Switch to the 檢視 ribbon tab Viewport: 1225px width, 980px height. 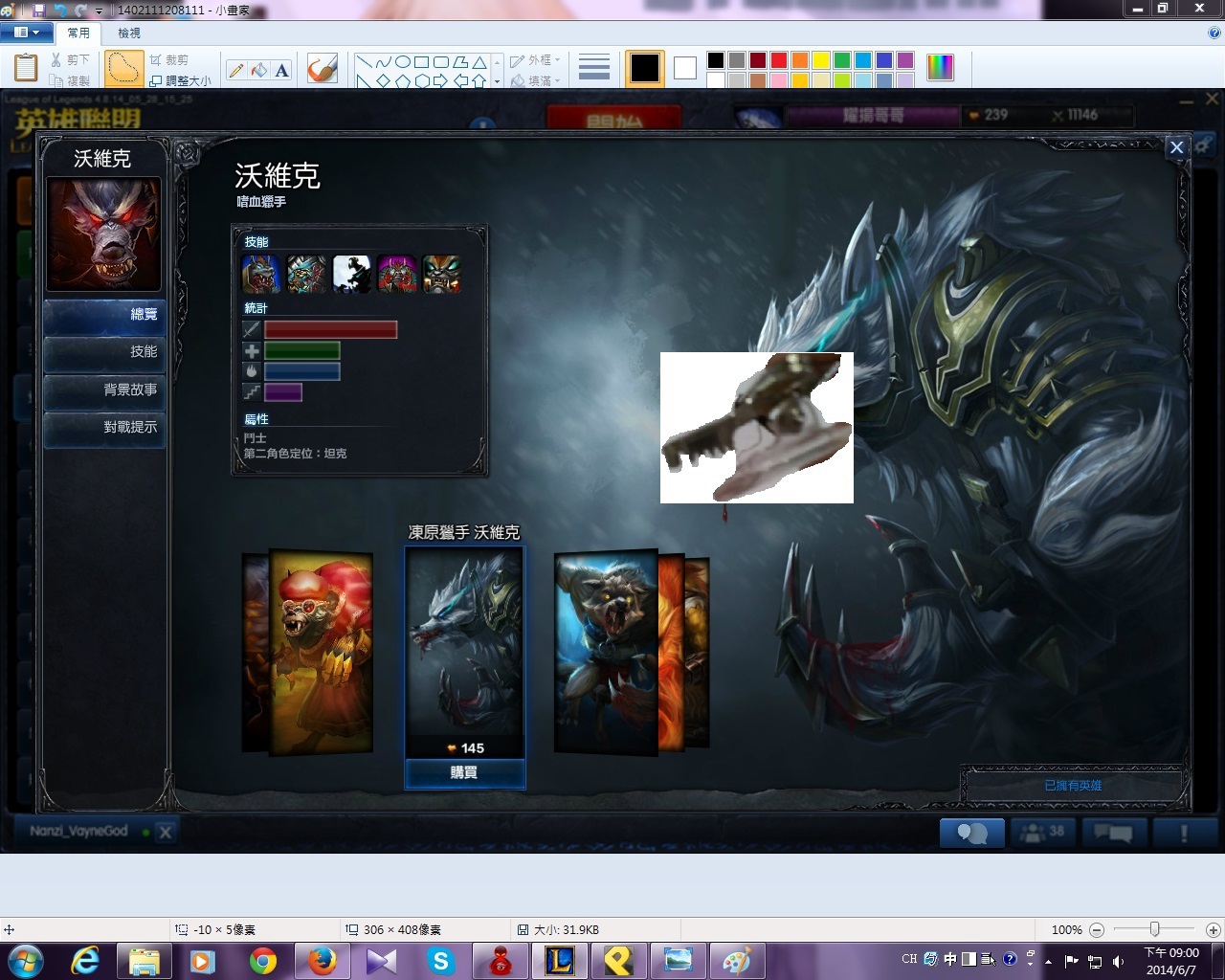(x=129, y=33)
